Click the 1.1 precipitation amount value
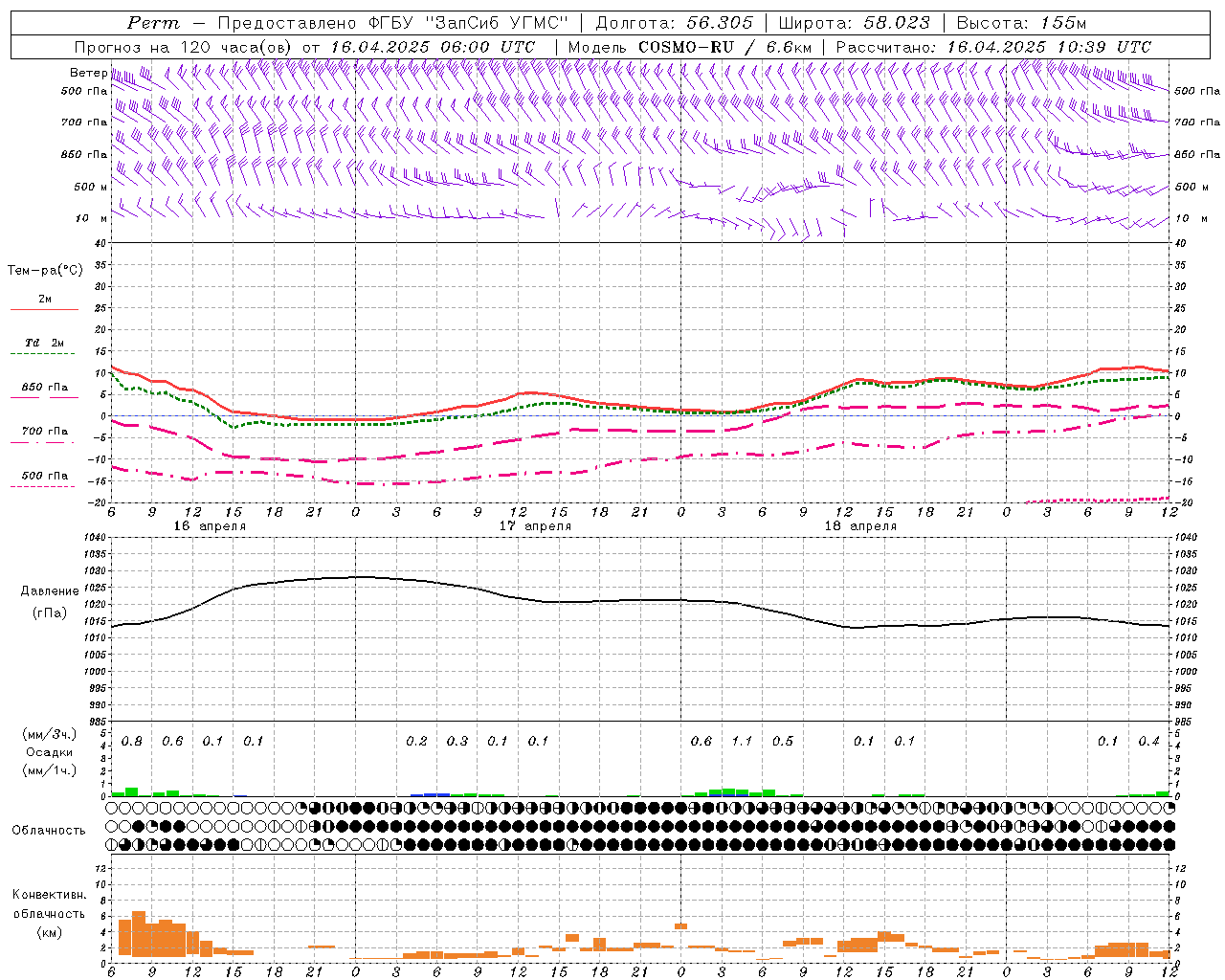The width and height of the screenshot is (1225, 980). [742, 742]
